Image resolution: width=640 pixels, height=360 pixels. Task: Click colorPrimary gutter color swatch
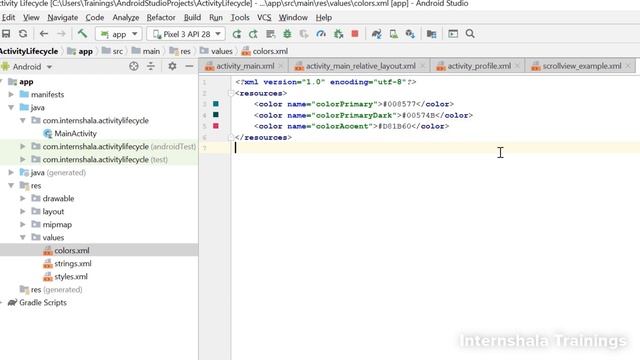pyautogui.click(x=216, y=104)
